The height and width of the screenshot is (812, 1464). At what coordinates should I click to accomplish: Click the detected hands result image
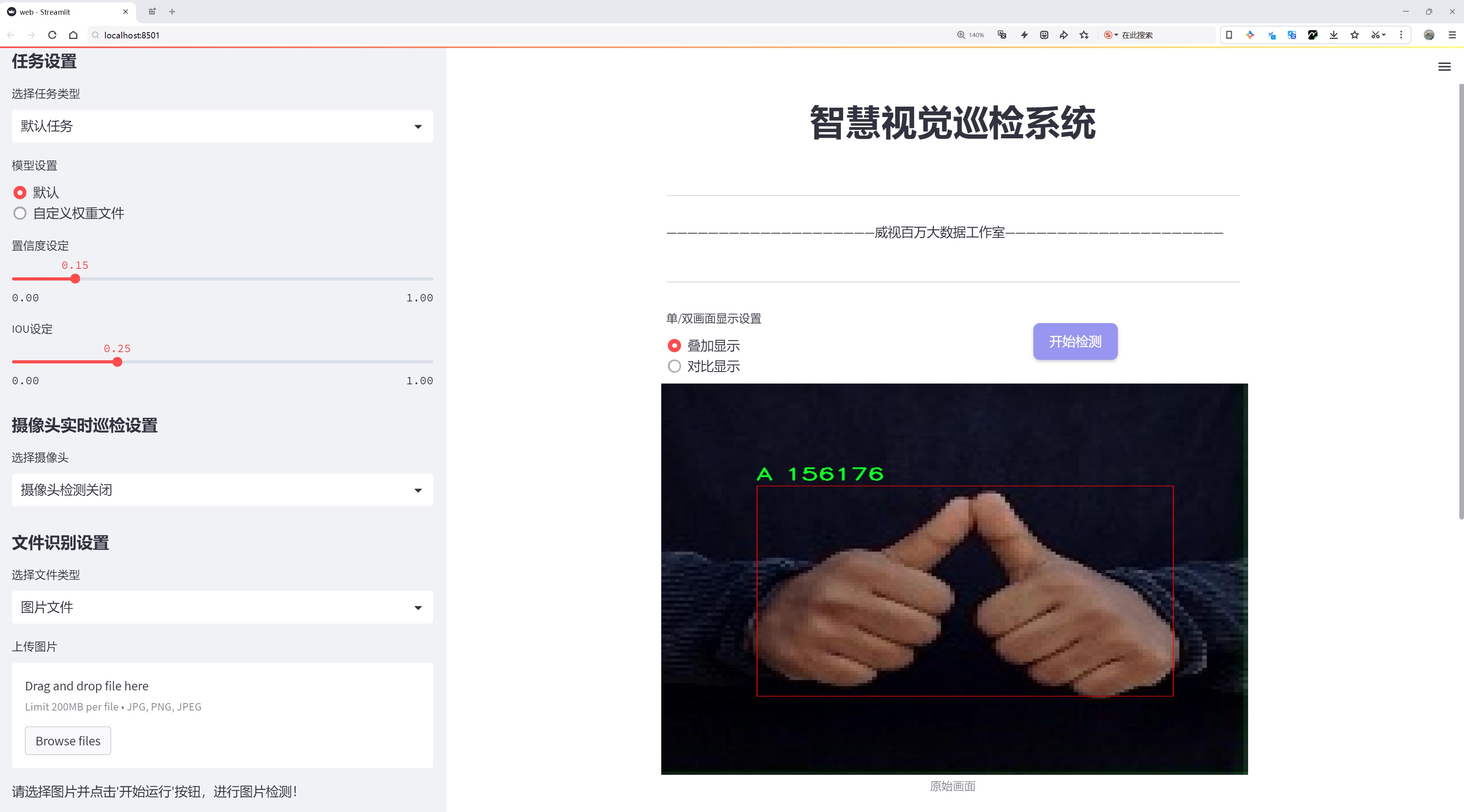(954, 579)
